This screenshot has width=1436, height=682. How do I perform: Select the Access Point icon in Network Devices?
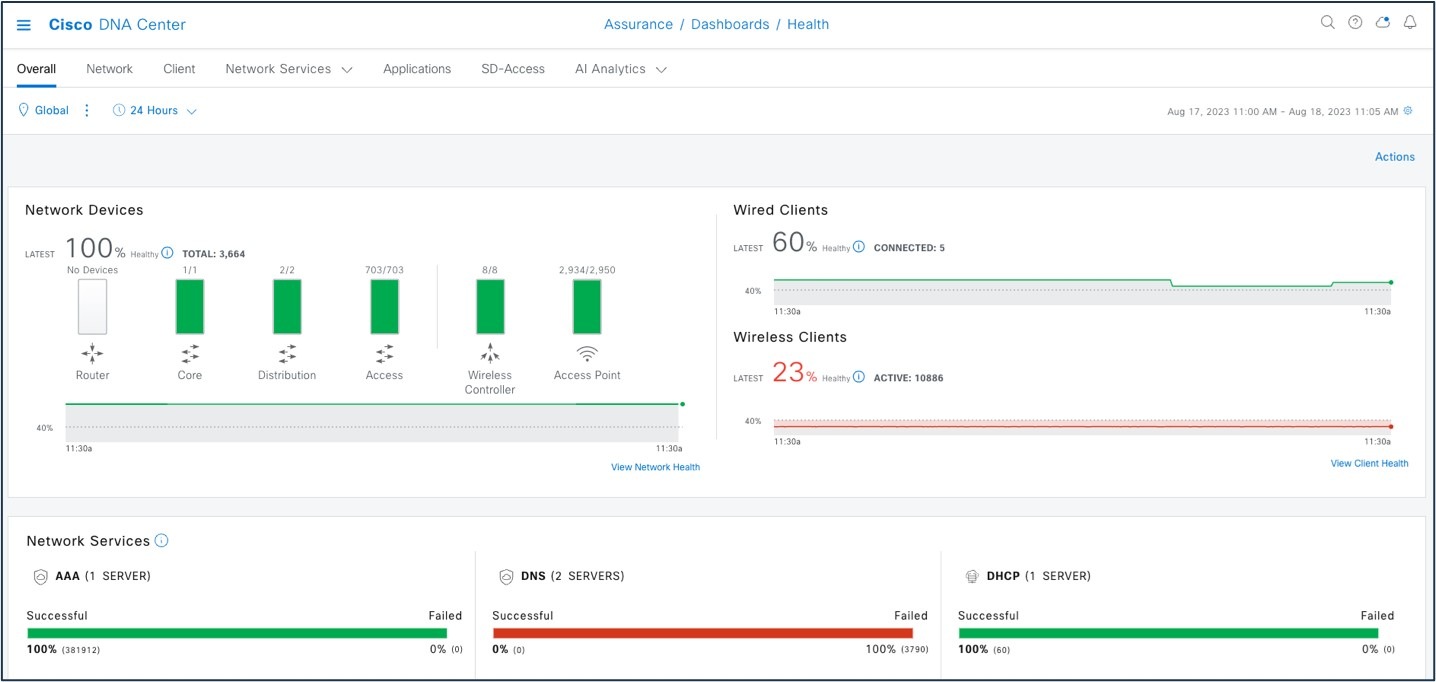pos(587,352)
